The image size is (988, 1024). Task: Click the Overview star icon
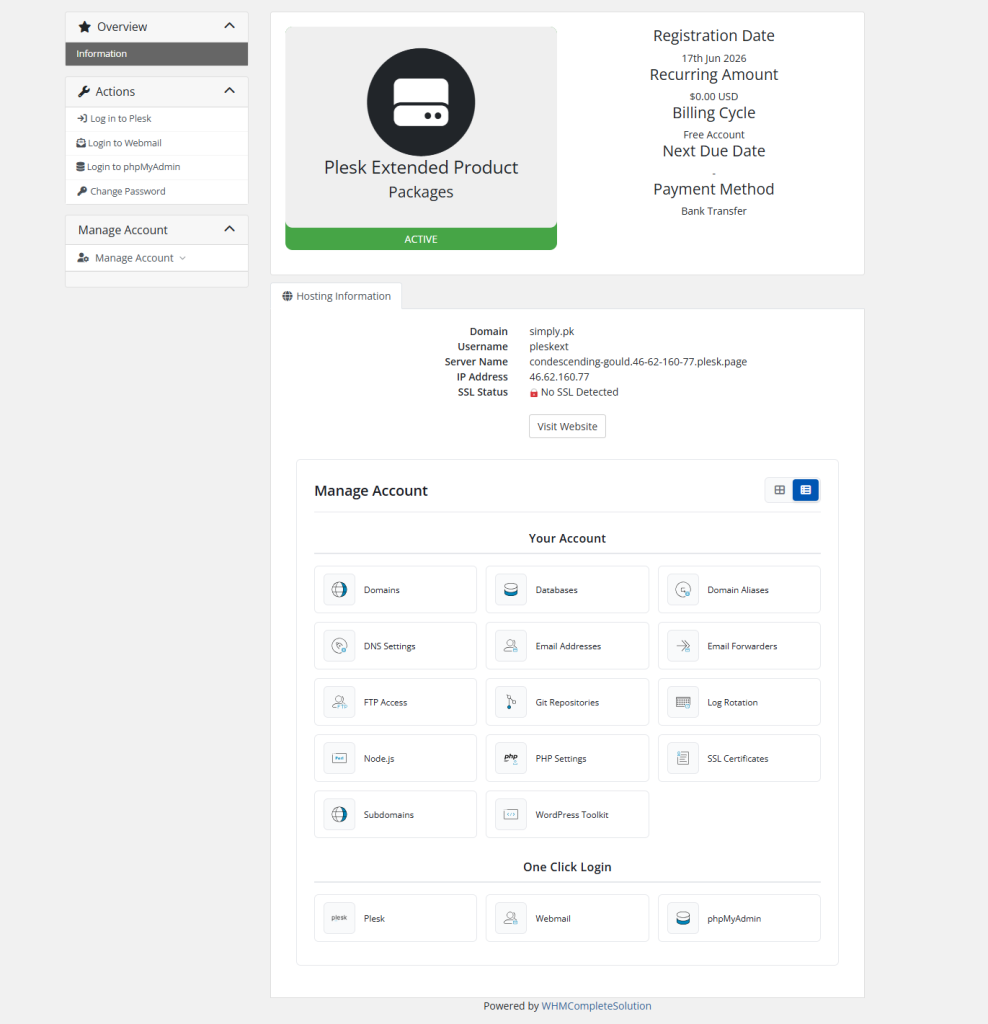point(84,27)
